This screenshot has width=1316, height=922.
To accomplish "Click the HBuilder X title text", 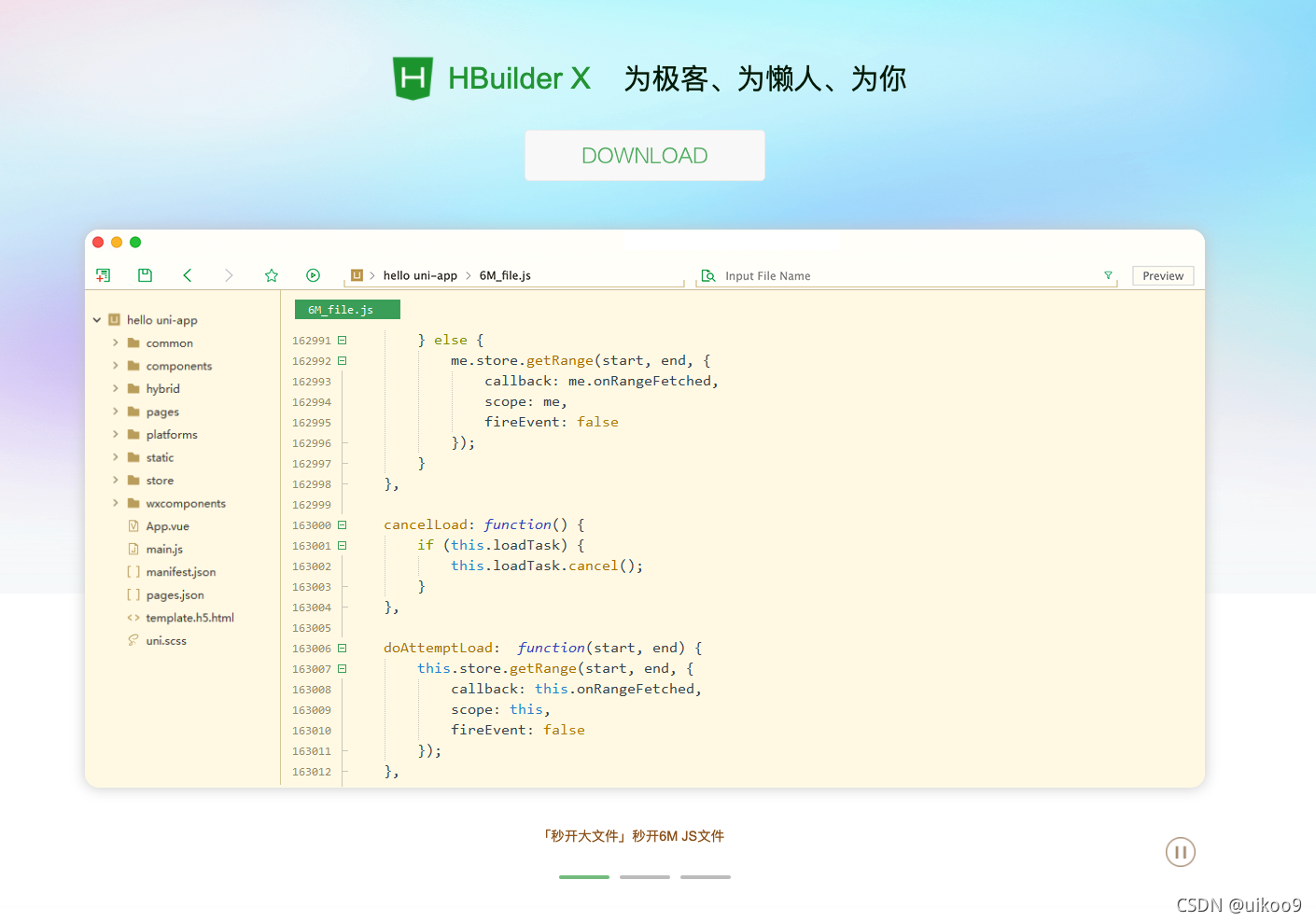I will (x=519, y=78).
